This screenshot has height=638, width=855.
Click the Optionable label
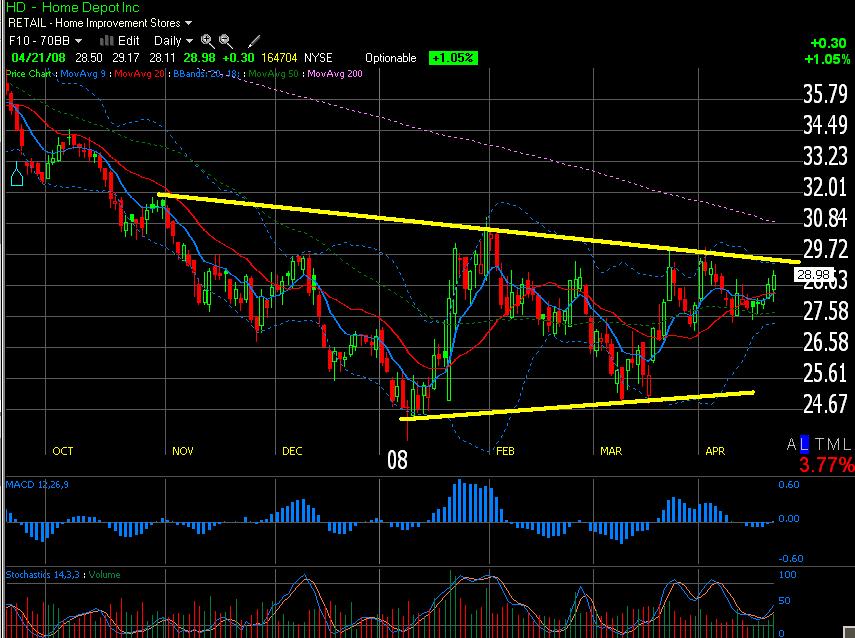[390, 58]
